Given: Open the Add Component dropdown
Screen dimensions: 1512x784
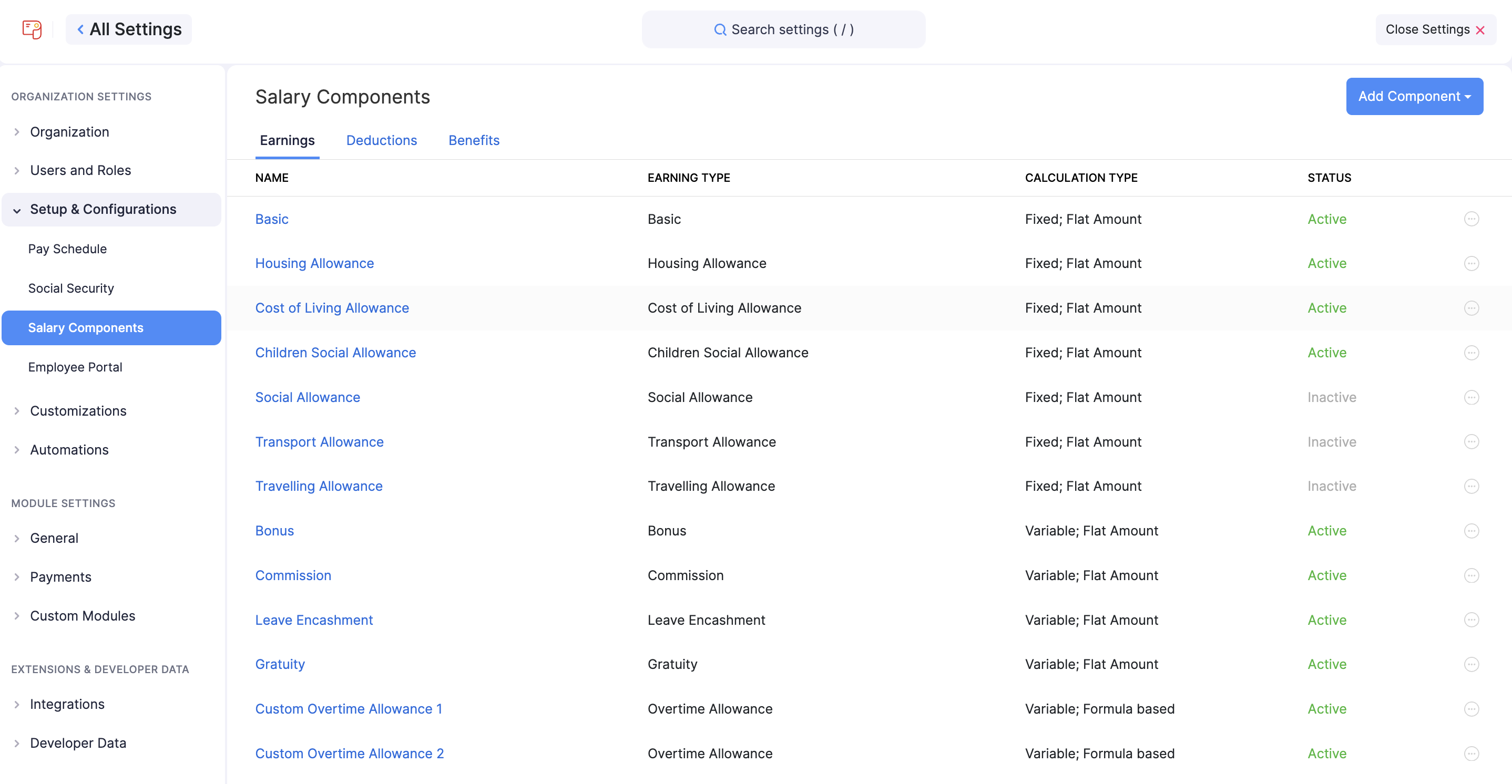Looking at the screenshot, I should [x=1415, y=96].
